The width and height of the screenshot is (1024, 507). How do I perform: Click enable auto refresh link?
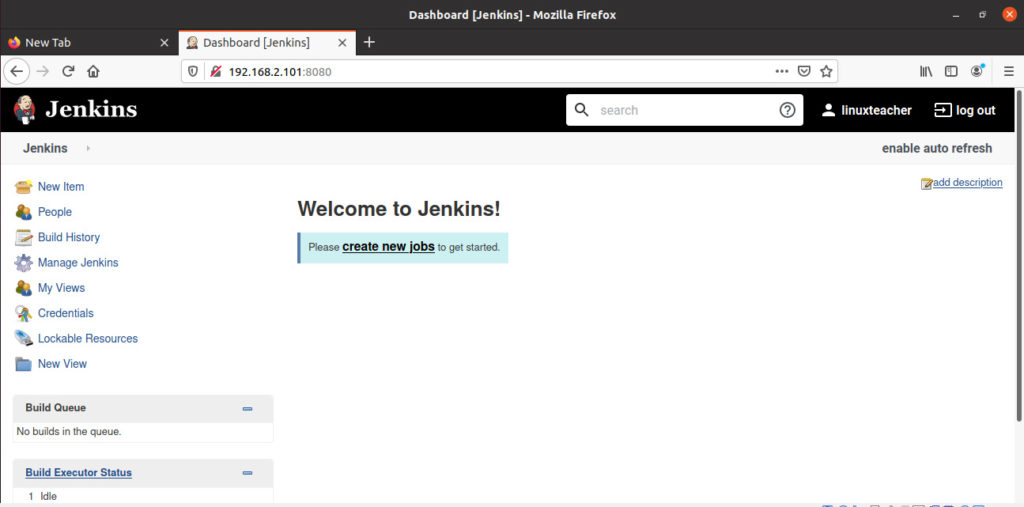click(x=936, y=148)
